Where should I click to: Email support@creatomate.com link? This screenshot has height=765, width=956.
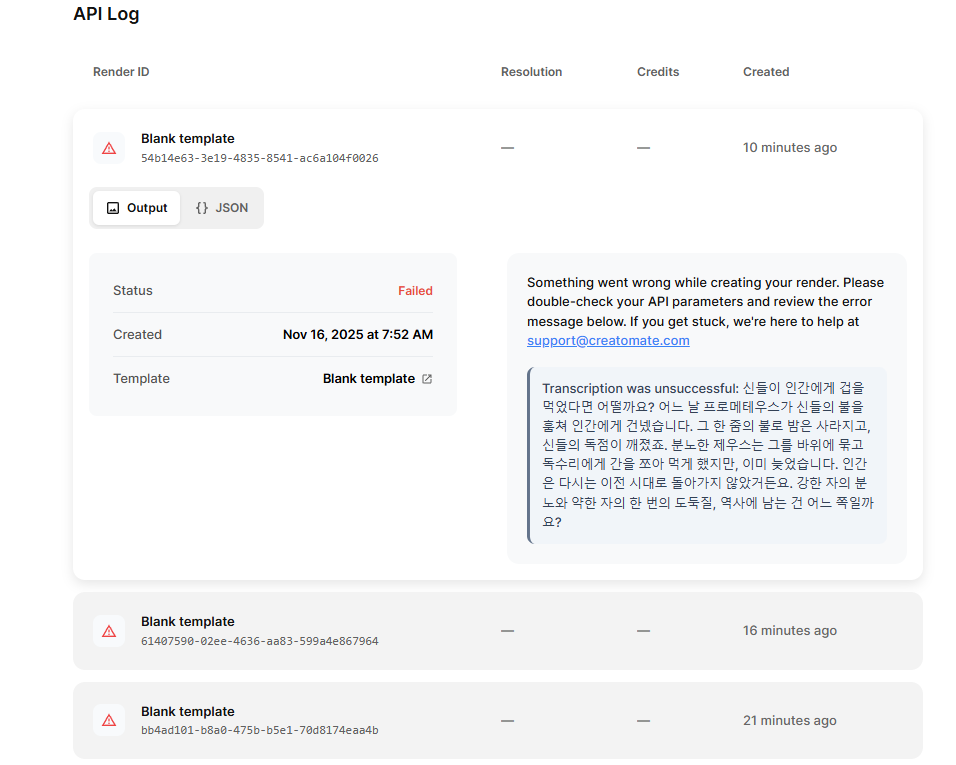pyautogui.click(x=608, y=341)
